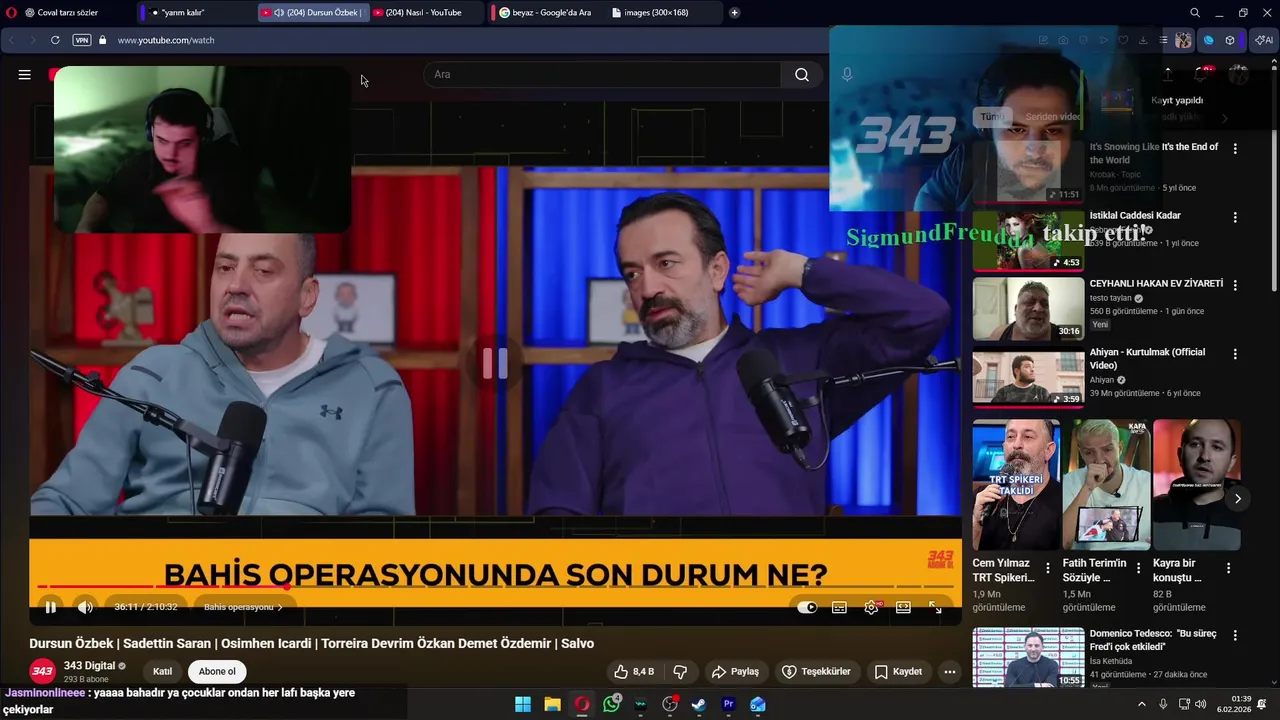
Task: Open options for 'İstiklal Caddesi Kadar' video
Action: click(x=1235, y=217)
